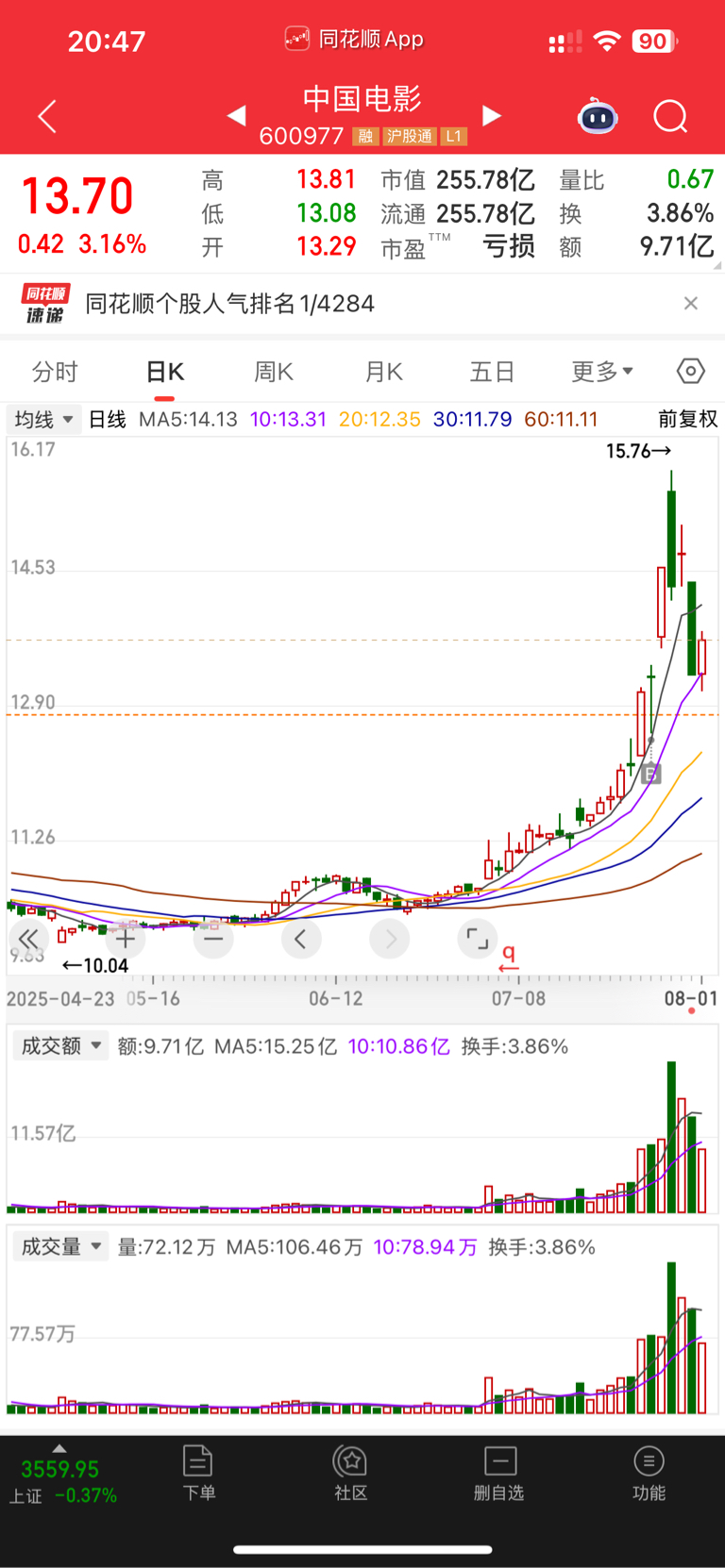Tap 删自选 remove from watchlist
The width and height of the screenshot is (725, 1568).
click(499, 1473)
